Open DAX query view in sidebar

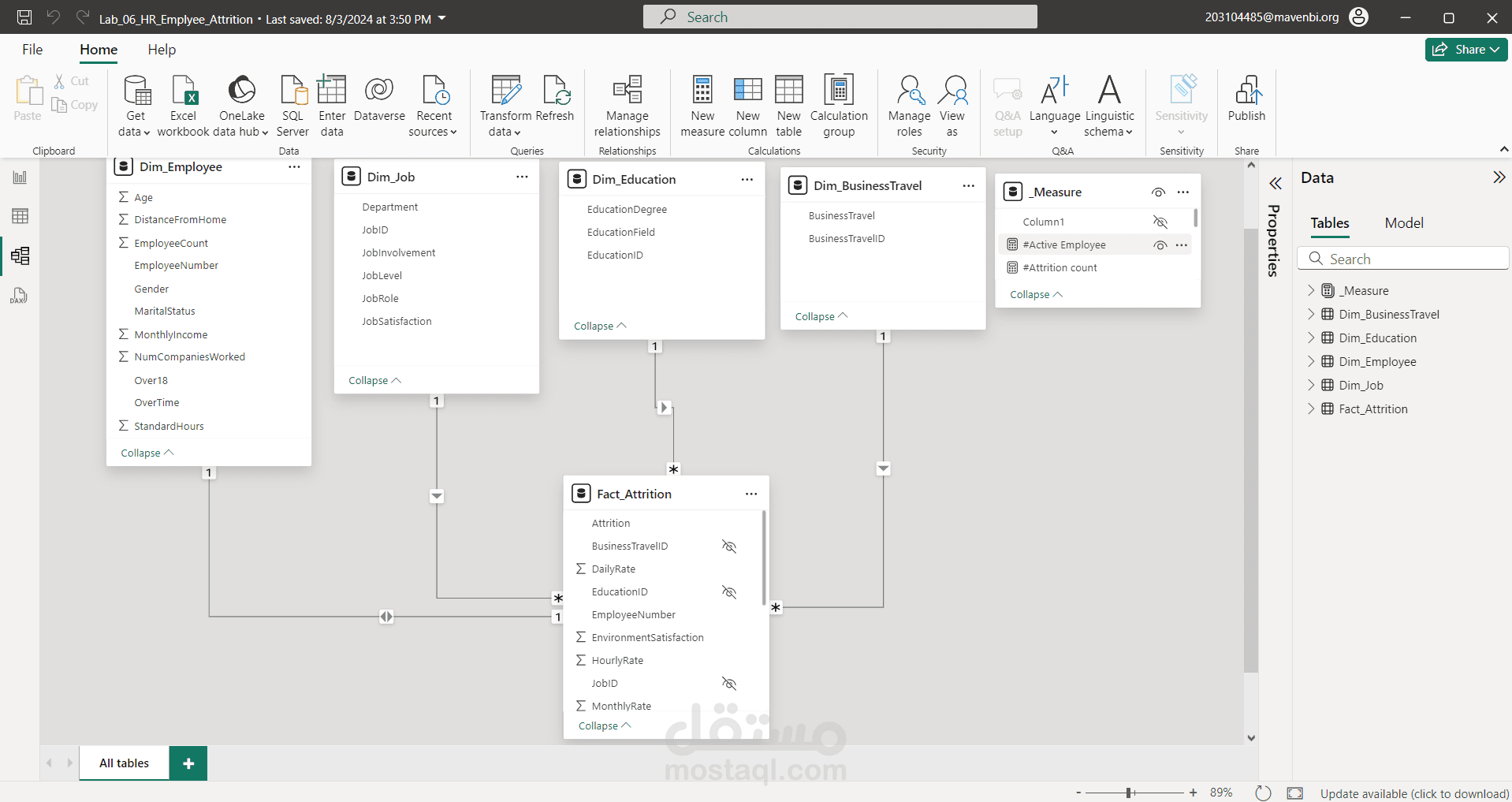point(20,296)
